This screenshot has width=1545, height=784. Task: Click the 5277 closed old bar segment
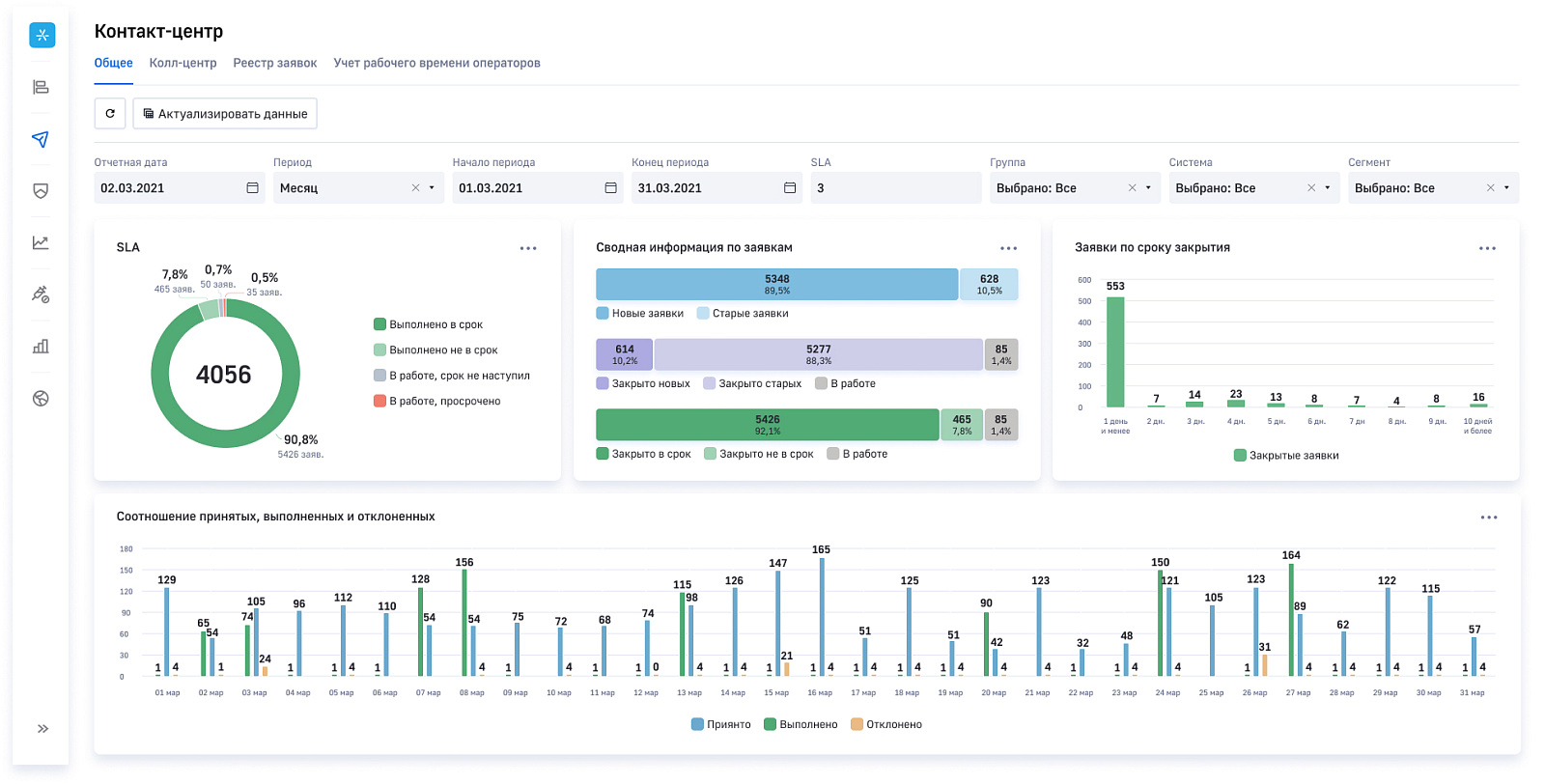click(819, 354)
